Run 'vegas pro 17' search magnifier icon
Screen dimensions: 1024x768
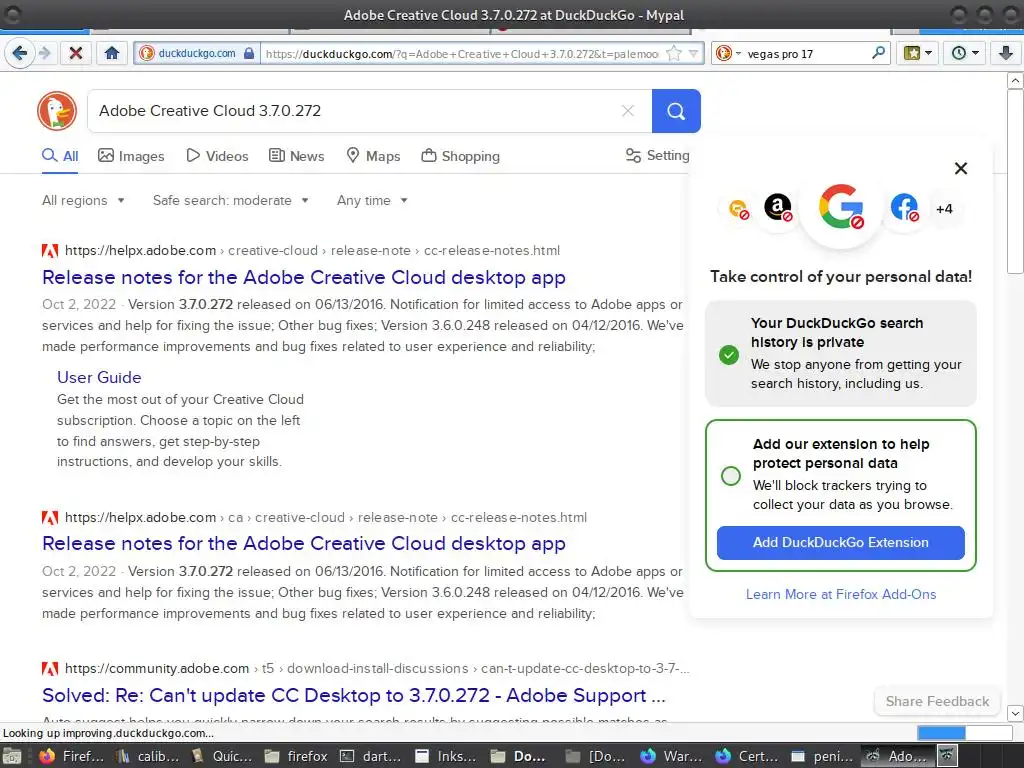tap(879, 53)
